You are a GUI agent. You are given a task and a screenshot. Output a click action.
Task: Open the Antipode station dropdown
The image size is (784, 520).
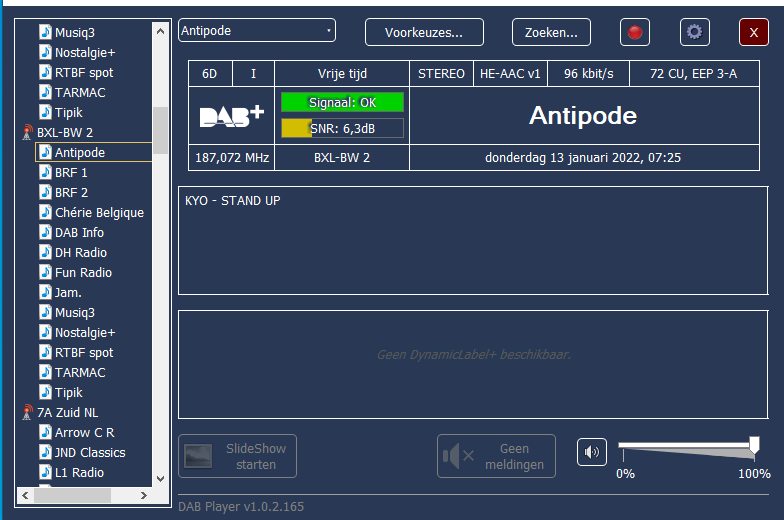[x=256, y=30]
